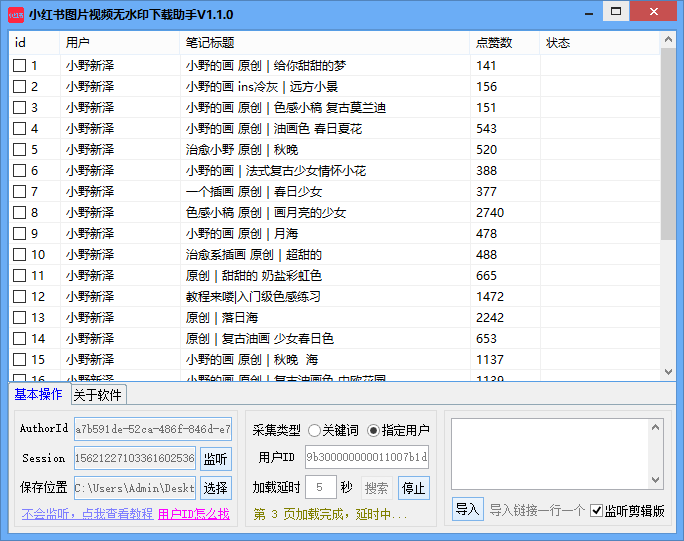Click the list vertical scrollbar thumb
684x541 pixels.
[668, 144]
